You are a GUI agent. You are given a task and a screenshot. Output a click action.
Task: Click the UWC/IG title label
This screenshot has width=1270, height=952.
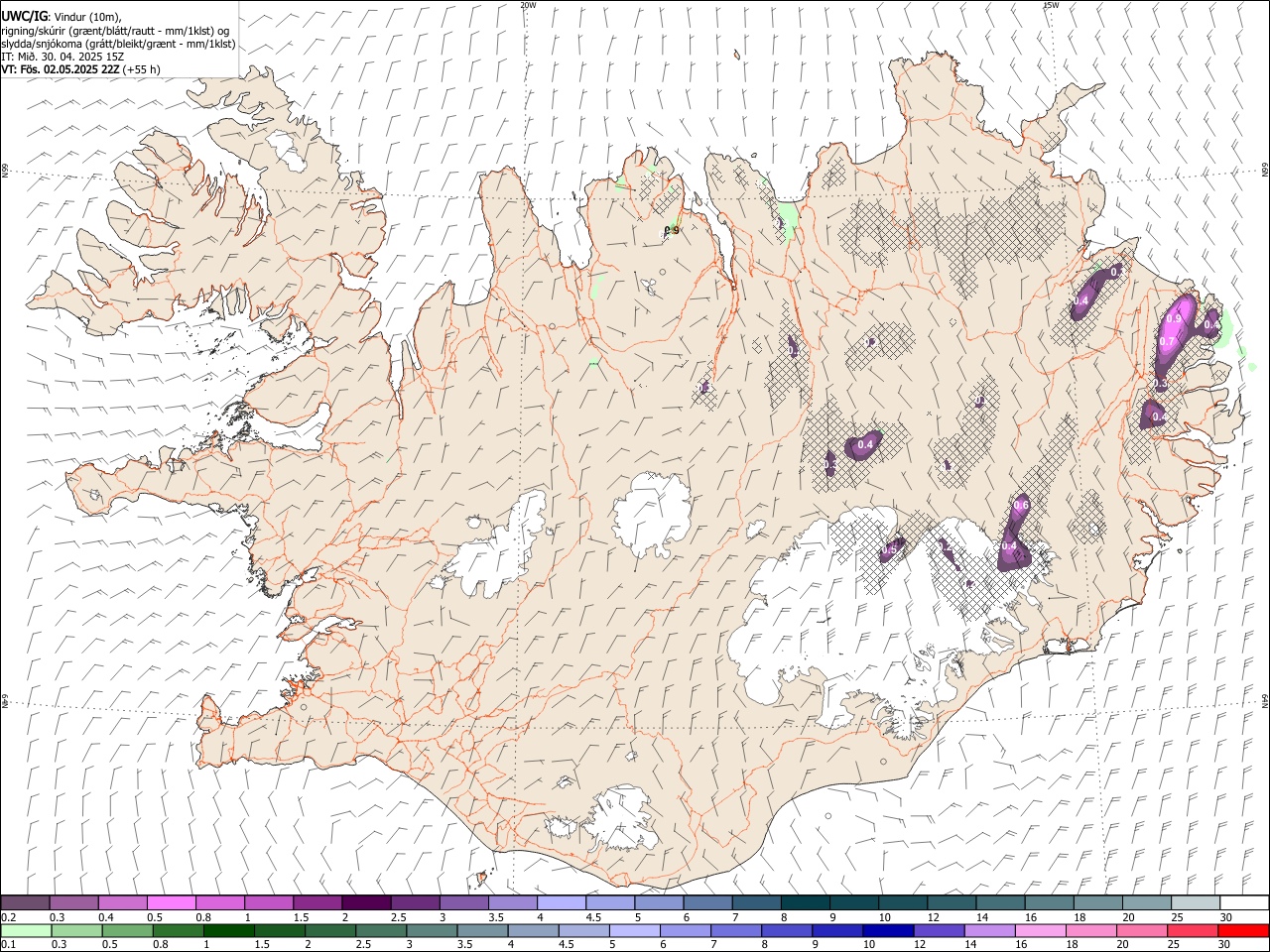coord(24,17)
